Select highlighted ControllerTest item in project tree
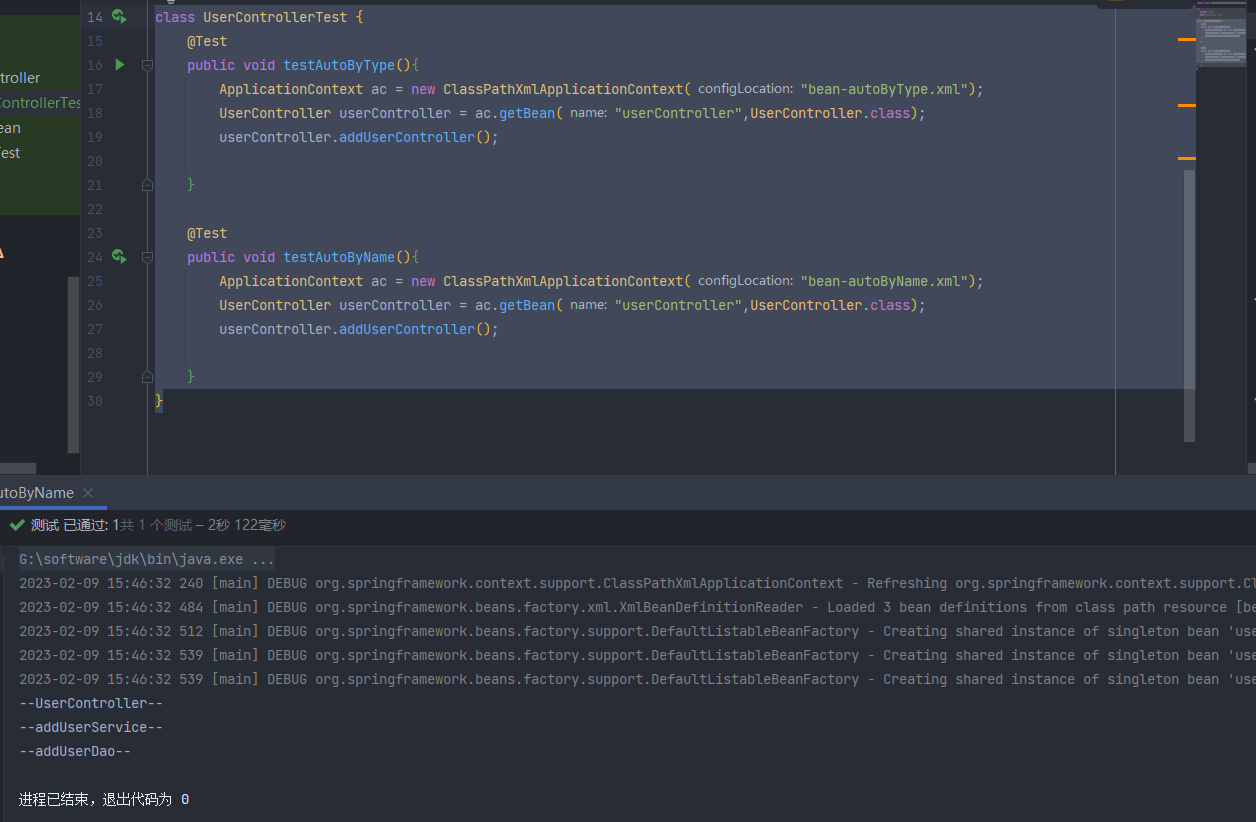 tap(40, 103)
